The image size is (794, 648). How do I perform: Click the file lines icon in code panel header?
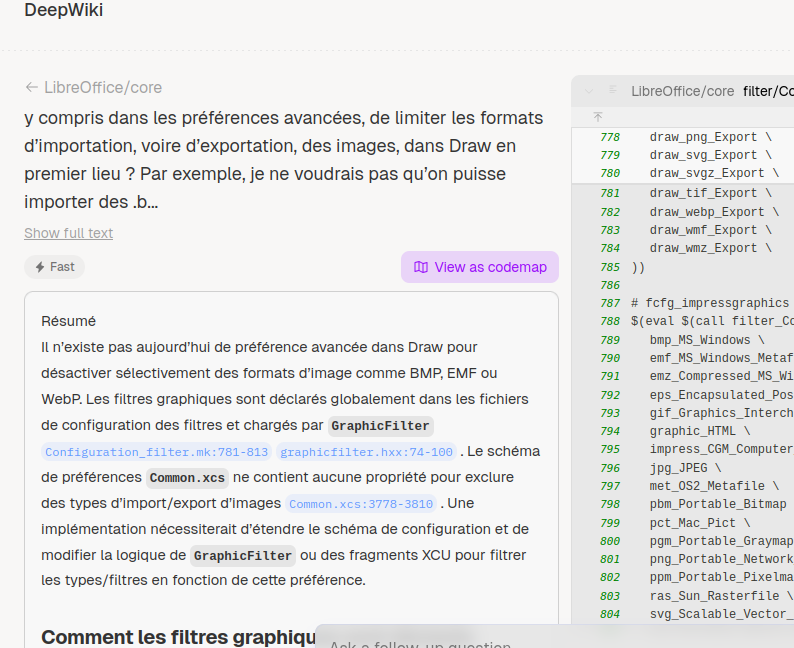(x=612, y=91)
